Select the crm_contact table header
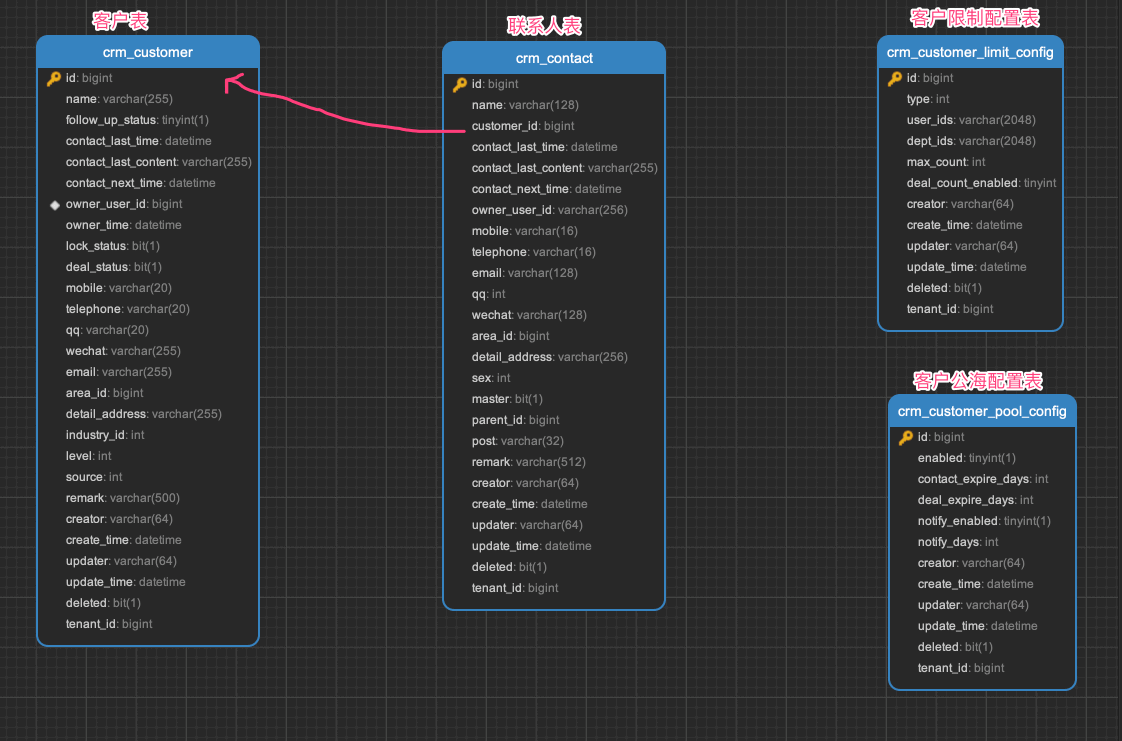Screen dimensions: 1122x741 [554, 58]
